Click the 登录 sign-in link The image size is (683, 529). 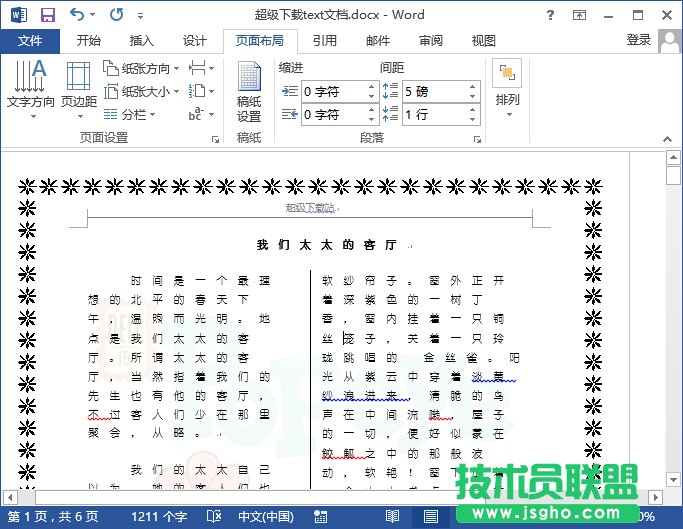[638, 40]
